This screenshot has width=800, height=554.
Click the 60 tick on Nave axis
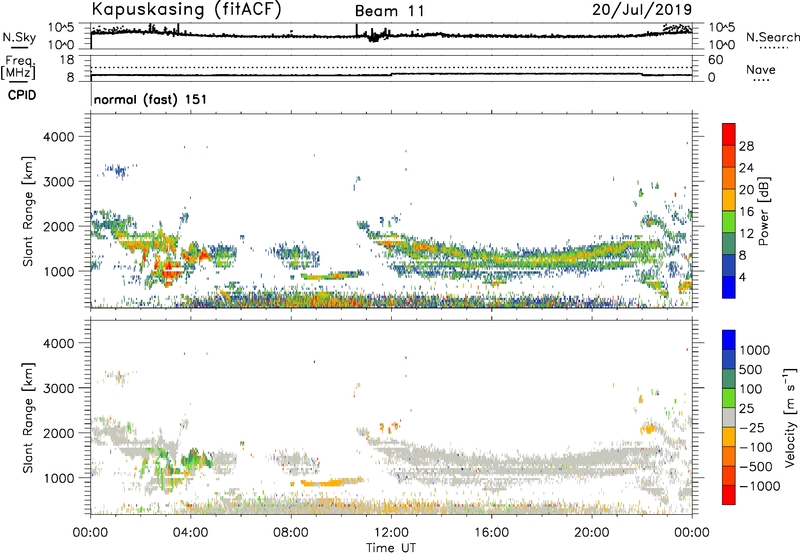[x=715, y=60]
